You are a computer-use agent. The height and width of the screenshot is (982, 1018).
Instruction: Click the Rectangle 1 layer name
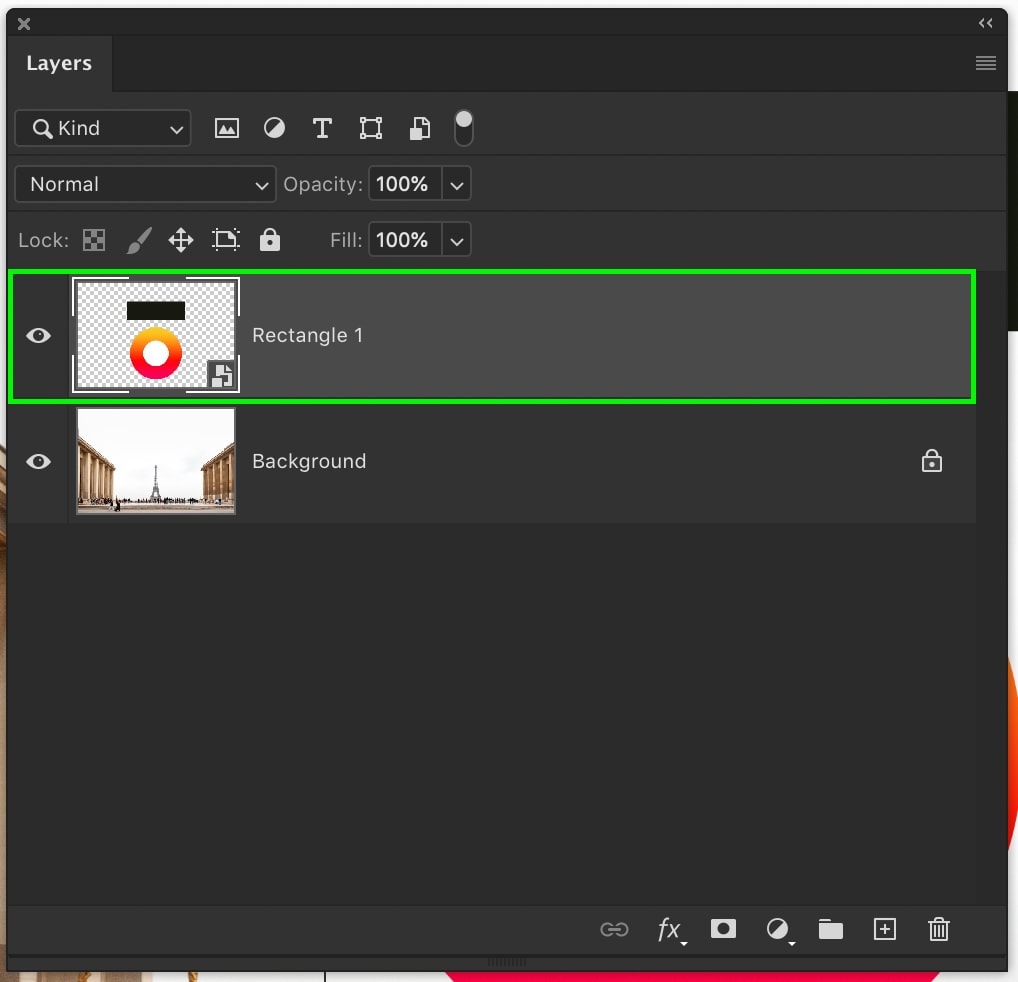tap(307, 336)
